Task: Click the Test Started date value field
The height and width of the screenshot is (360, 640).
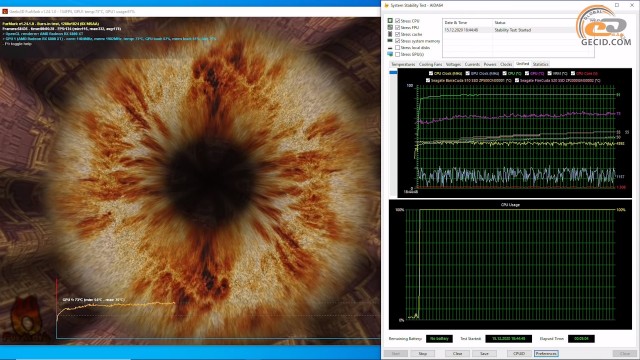Action: [509, 339]
